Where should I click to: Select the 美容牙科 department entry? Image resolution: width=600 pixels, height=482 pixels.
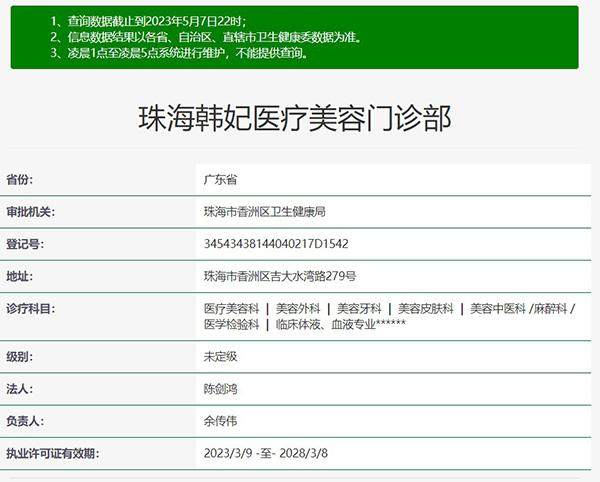[x=359, y=309]
